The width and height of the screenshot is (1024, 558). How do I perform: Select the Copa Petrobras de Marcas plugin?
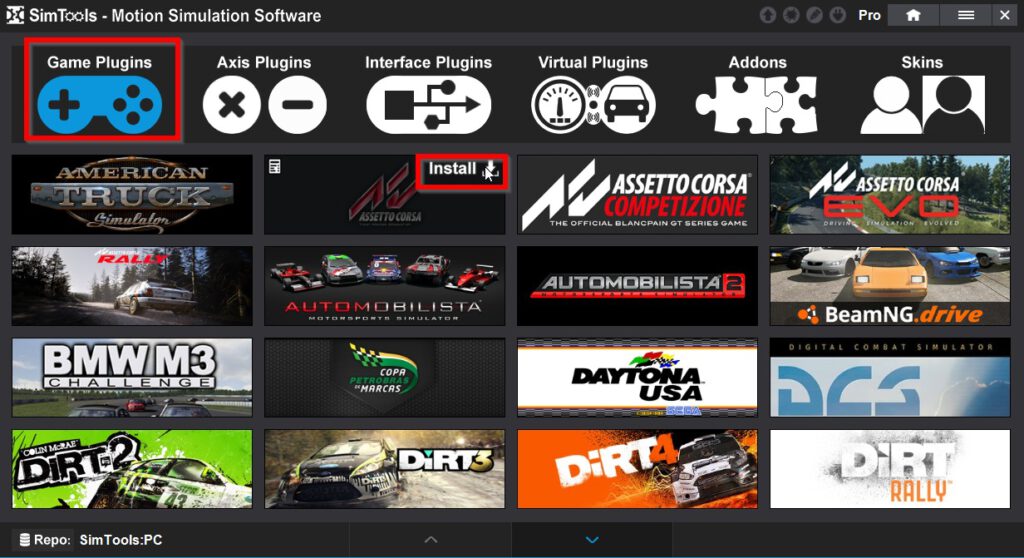click(x=385, y=378)
